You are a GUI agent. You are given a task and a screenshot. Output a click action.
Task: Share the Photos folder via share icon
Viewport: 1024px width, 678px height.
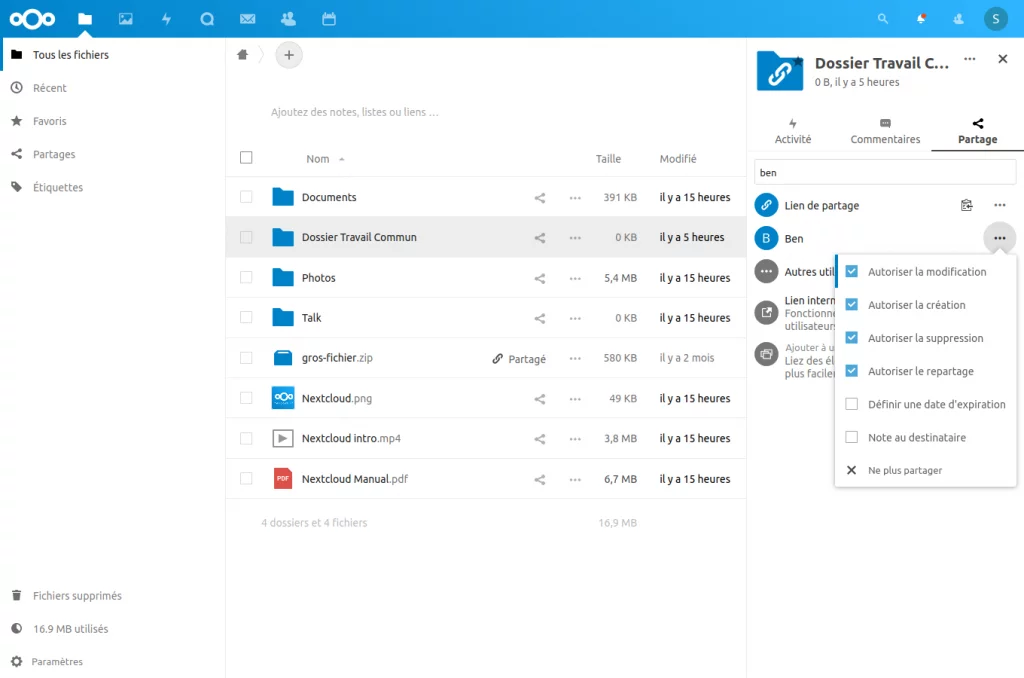coord(539,278)
